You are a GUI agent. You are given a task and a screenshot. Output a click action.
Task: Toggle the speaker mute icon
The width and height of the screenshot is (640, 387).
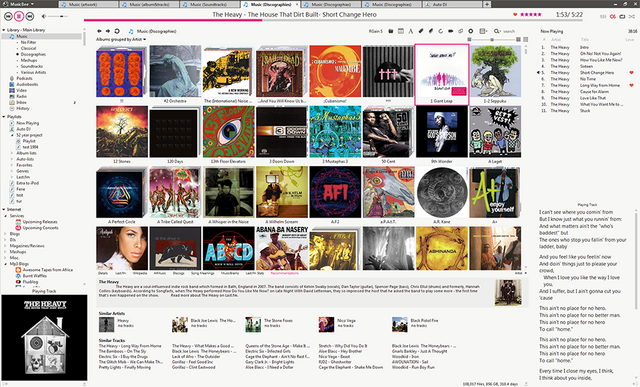(44, 16)
